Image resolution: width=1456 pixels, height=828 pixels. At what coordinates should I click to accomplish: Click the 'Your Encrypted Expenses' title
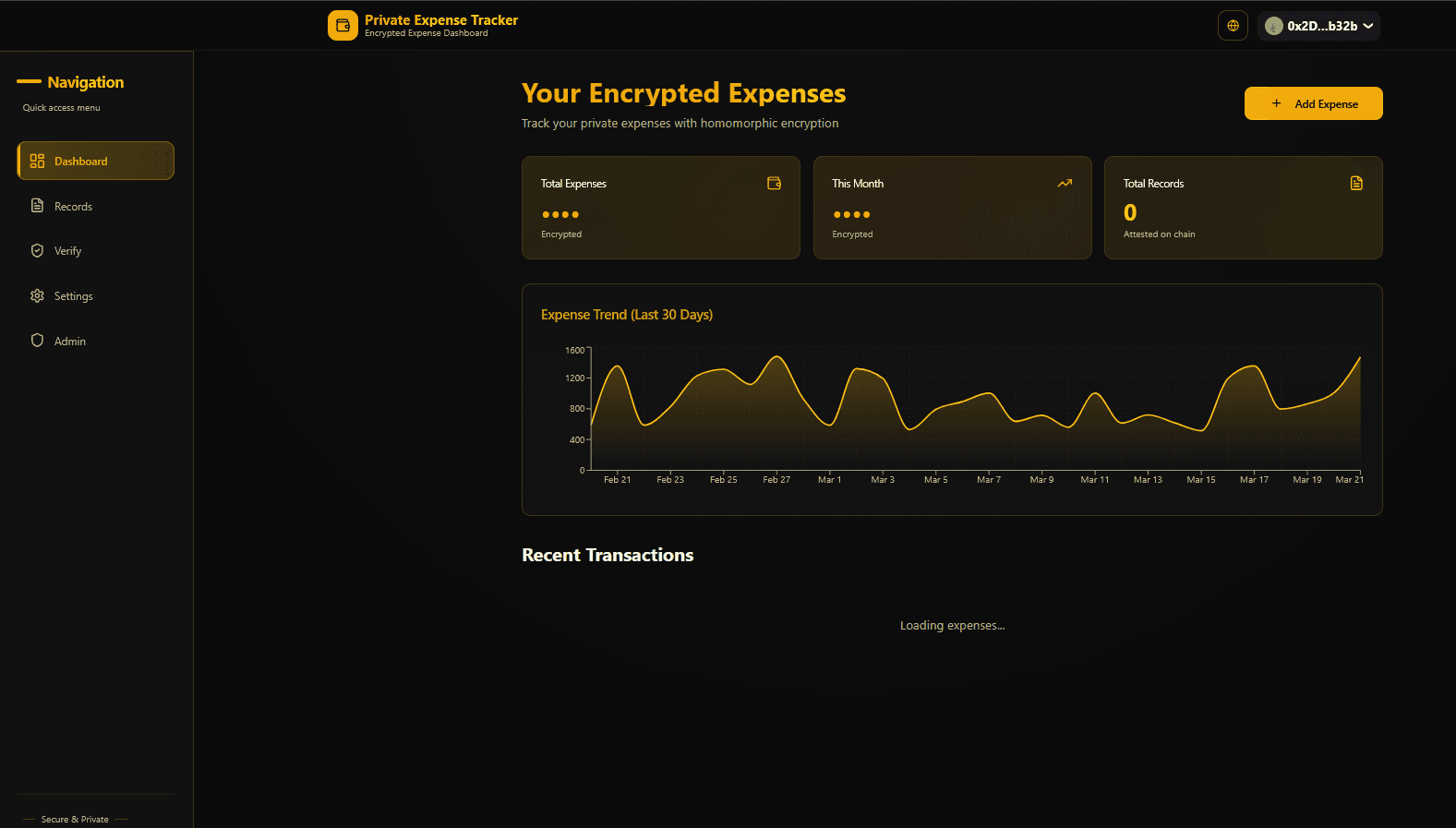coord(683,93)
